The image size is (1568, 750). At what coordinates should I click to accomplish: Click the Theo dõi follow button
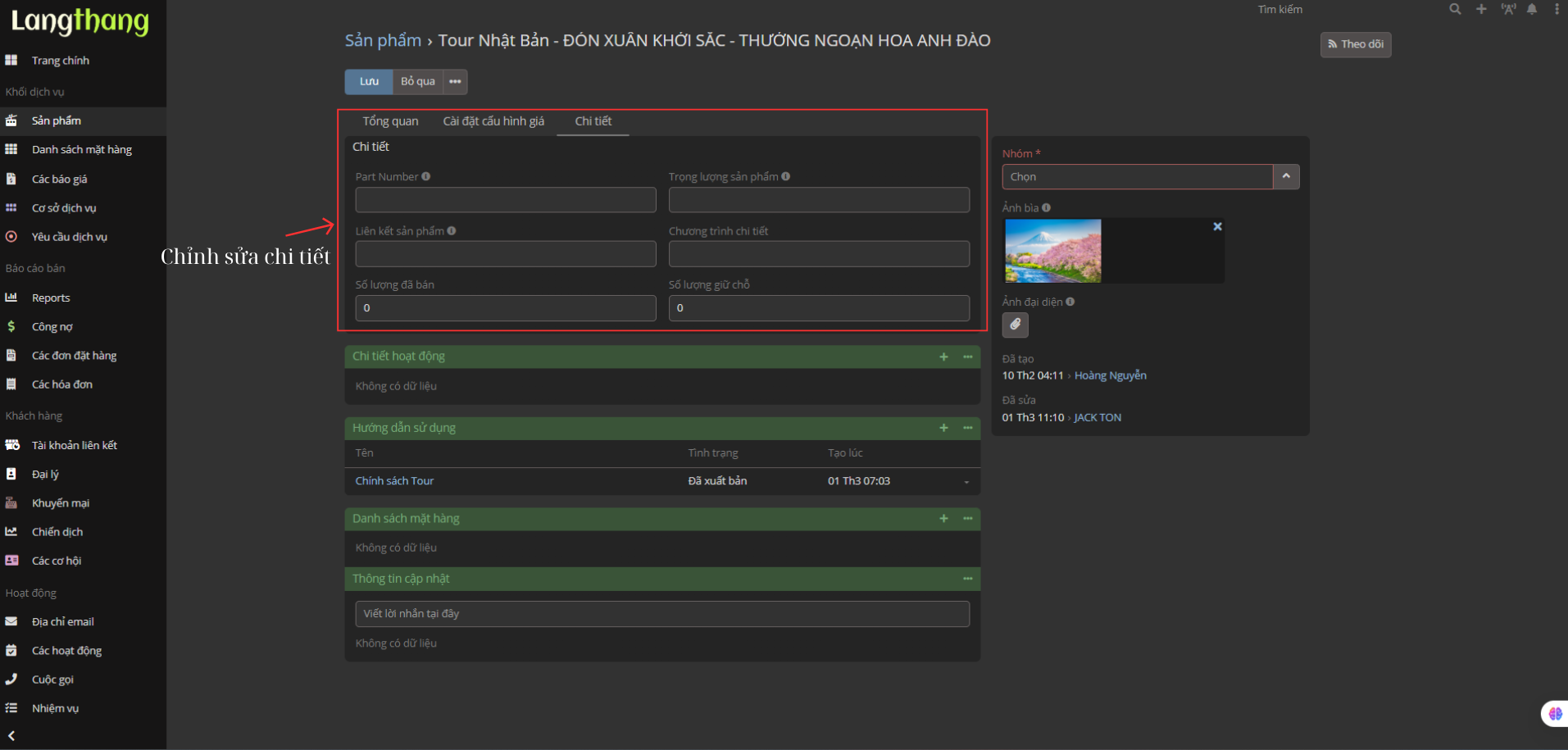[x=1355, y=44]
